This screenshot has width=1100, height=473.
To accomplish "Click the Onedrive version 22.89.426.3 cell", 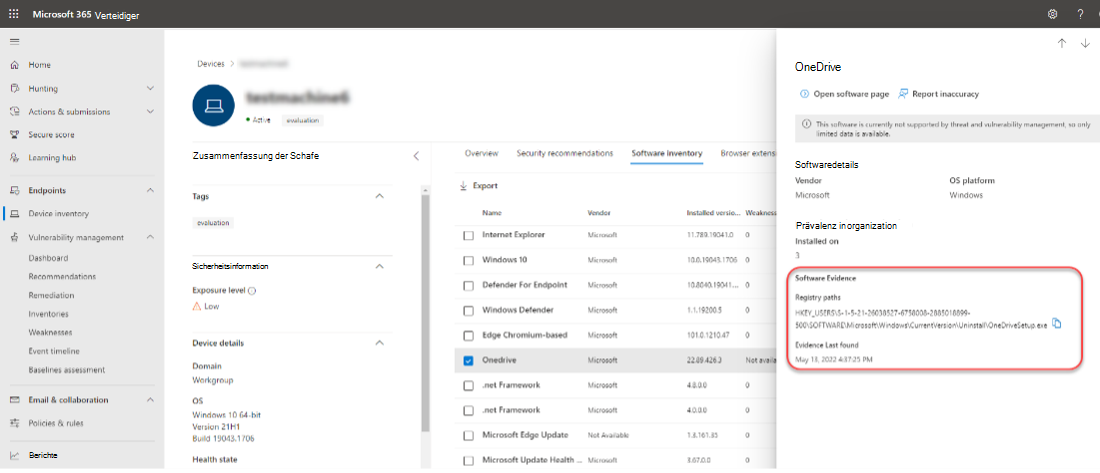I will [x=702, y=361].
